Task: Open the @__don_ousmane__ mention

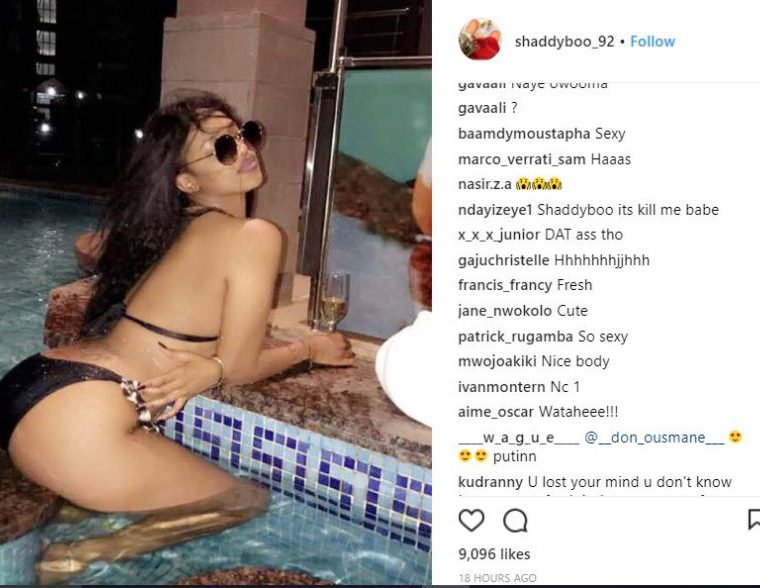Action: [x=654, y=438]
